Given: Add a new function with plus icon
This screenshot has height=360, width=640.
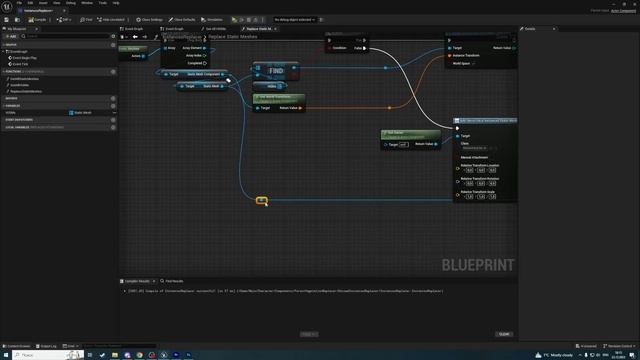Looking at the screenshot, I should tap(113, 72).
